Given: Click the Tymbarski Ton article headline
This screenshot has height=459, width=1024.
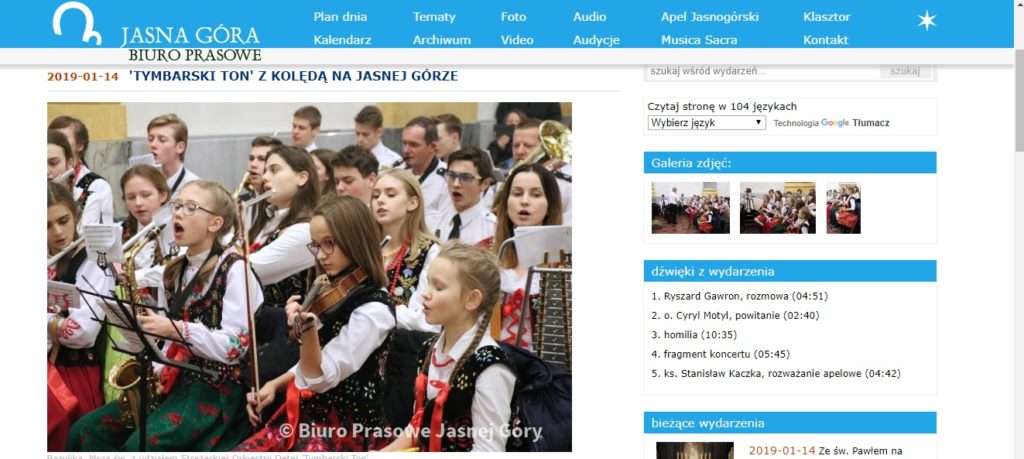Looking at the screenshot, I should [293, 76].
